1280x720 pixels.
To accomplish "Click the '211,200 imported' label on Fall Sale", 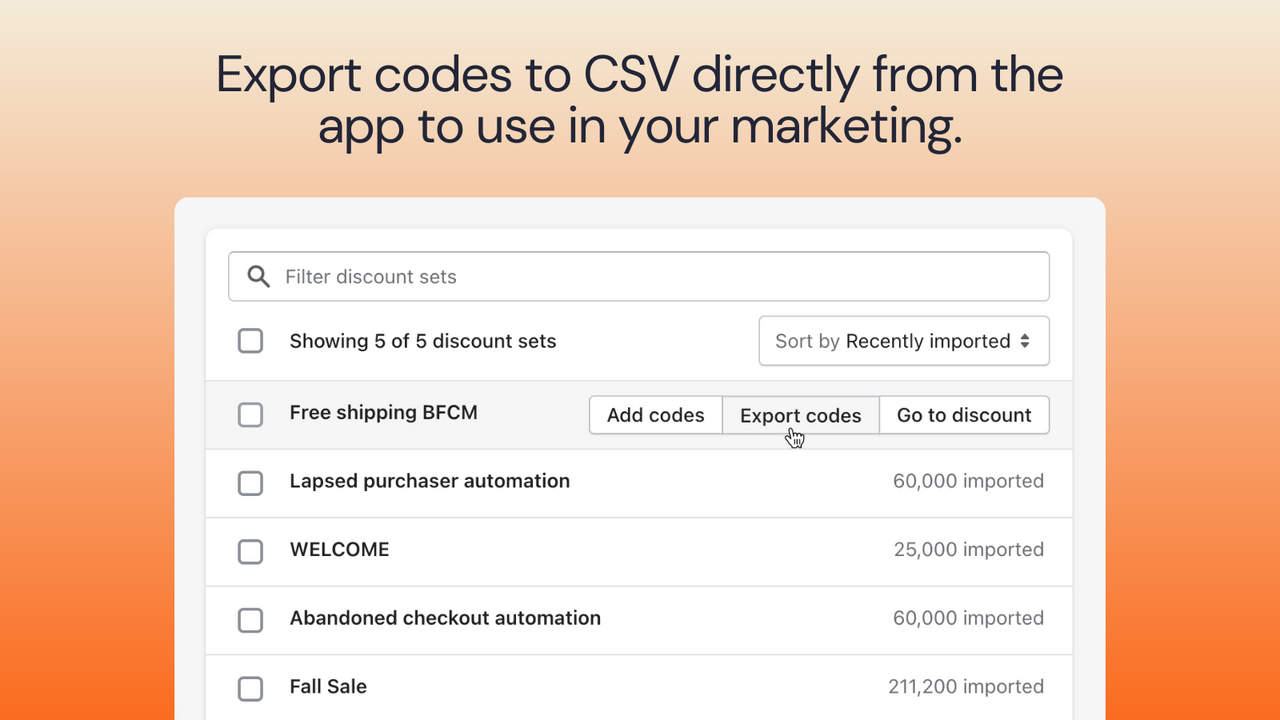I will (x=965, y=686).
